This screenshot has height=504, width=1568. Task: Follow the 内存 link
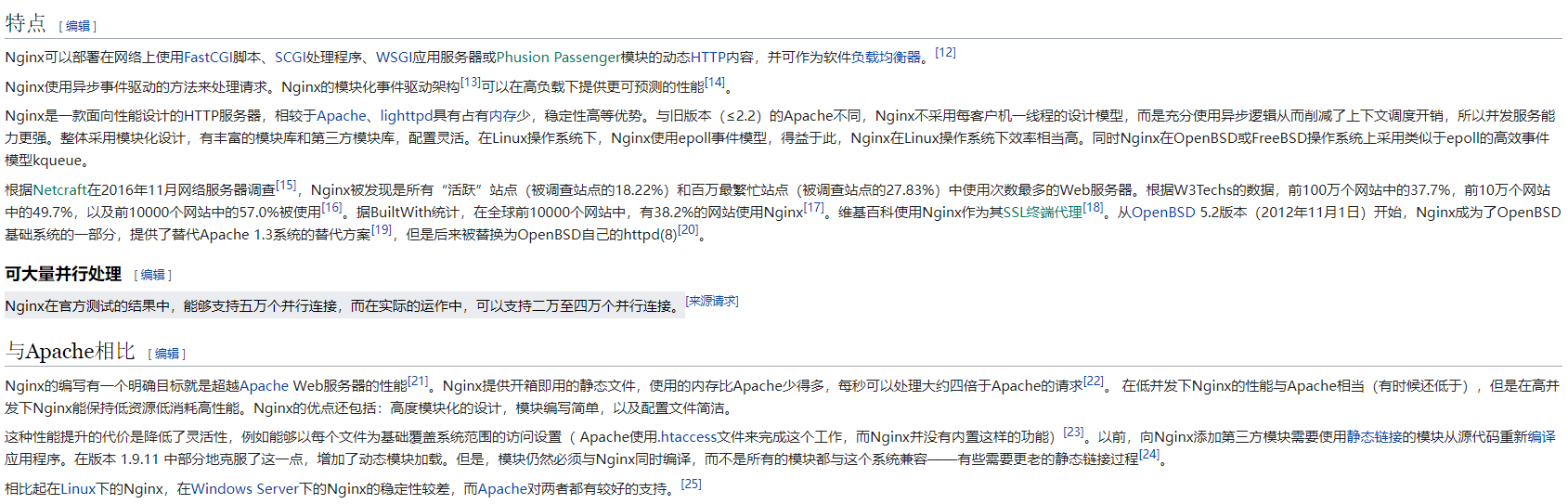pyautogui.click(x=502, y=116)
